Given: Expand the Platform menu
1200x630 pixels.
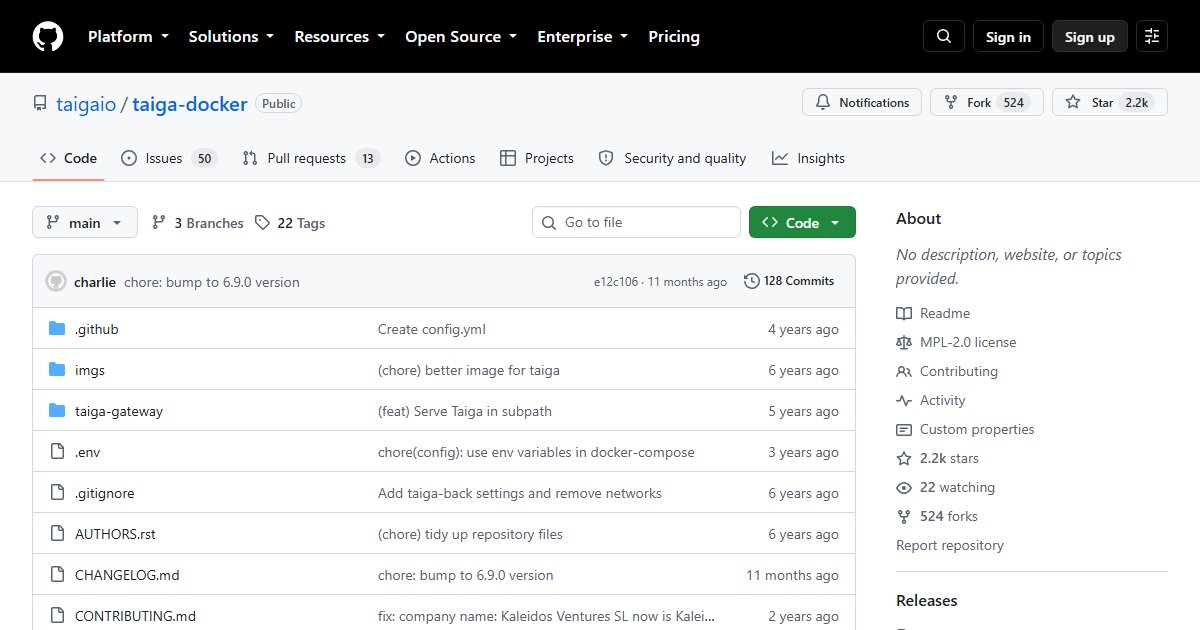Looking at the screenshot, I should 128,37.
